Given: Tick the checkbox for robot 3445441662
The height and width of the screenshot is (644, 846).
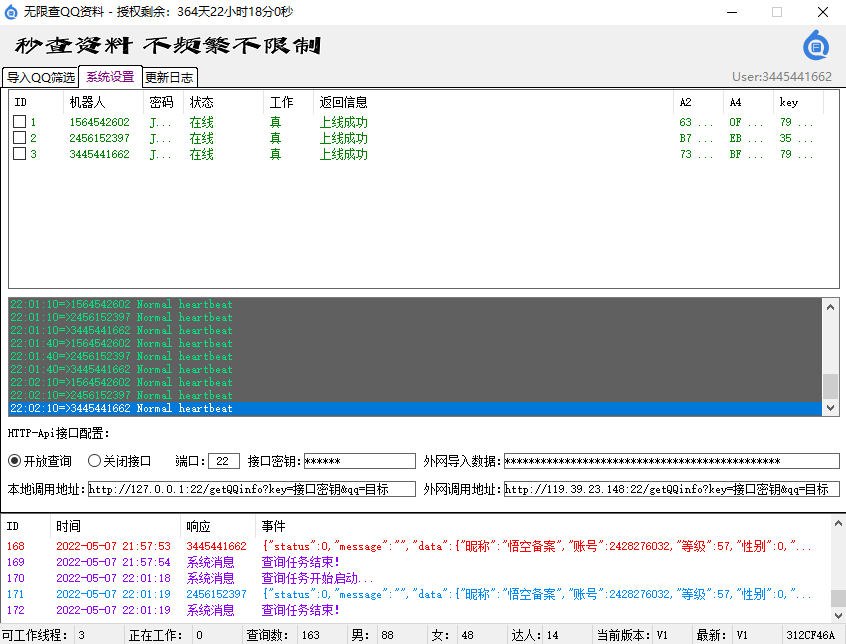Looking at the screenshot, I should (x=19, y=154).
